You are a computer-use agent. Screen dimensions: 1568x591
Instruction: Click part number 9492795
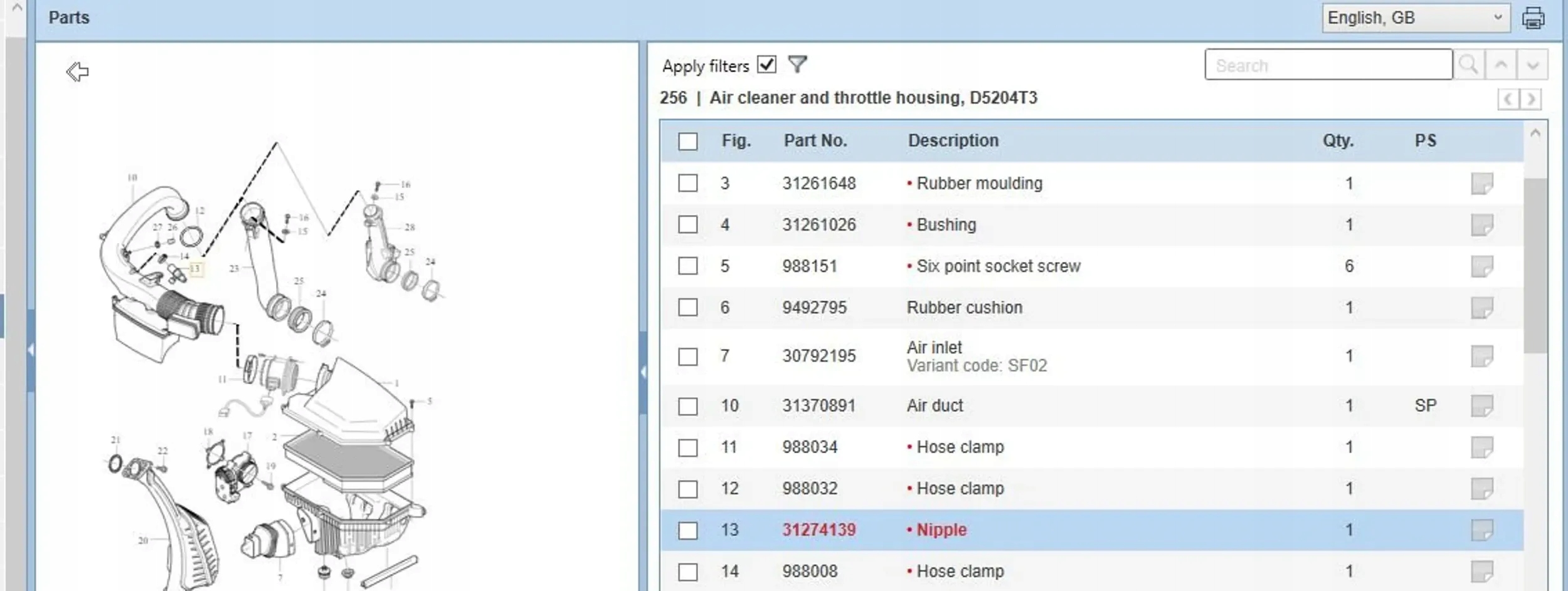(814, 308)
